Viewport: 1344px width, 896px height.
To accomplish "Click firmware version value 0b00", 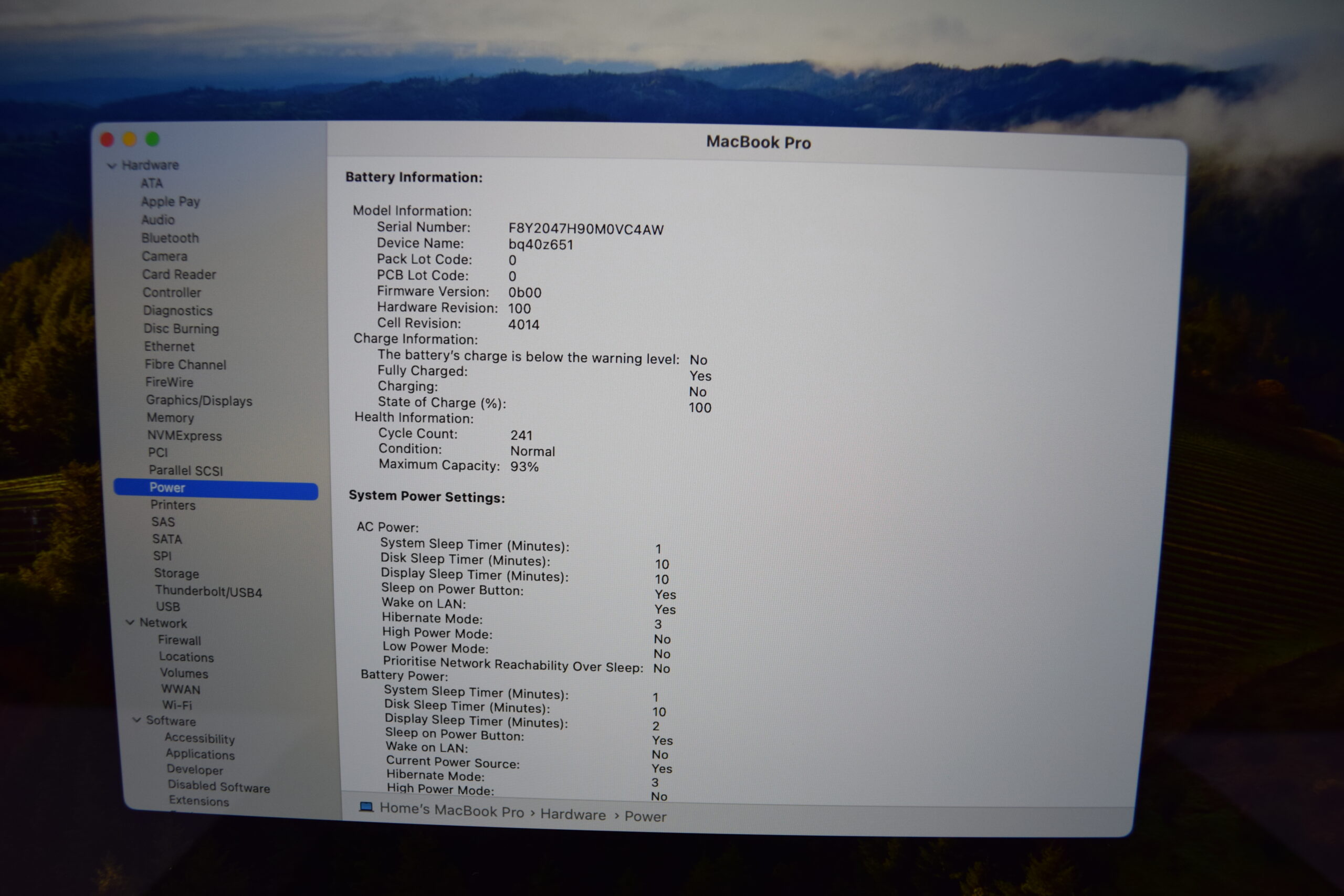I will coord(524,292).
